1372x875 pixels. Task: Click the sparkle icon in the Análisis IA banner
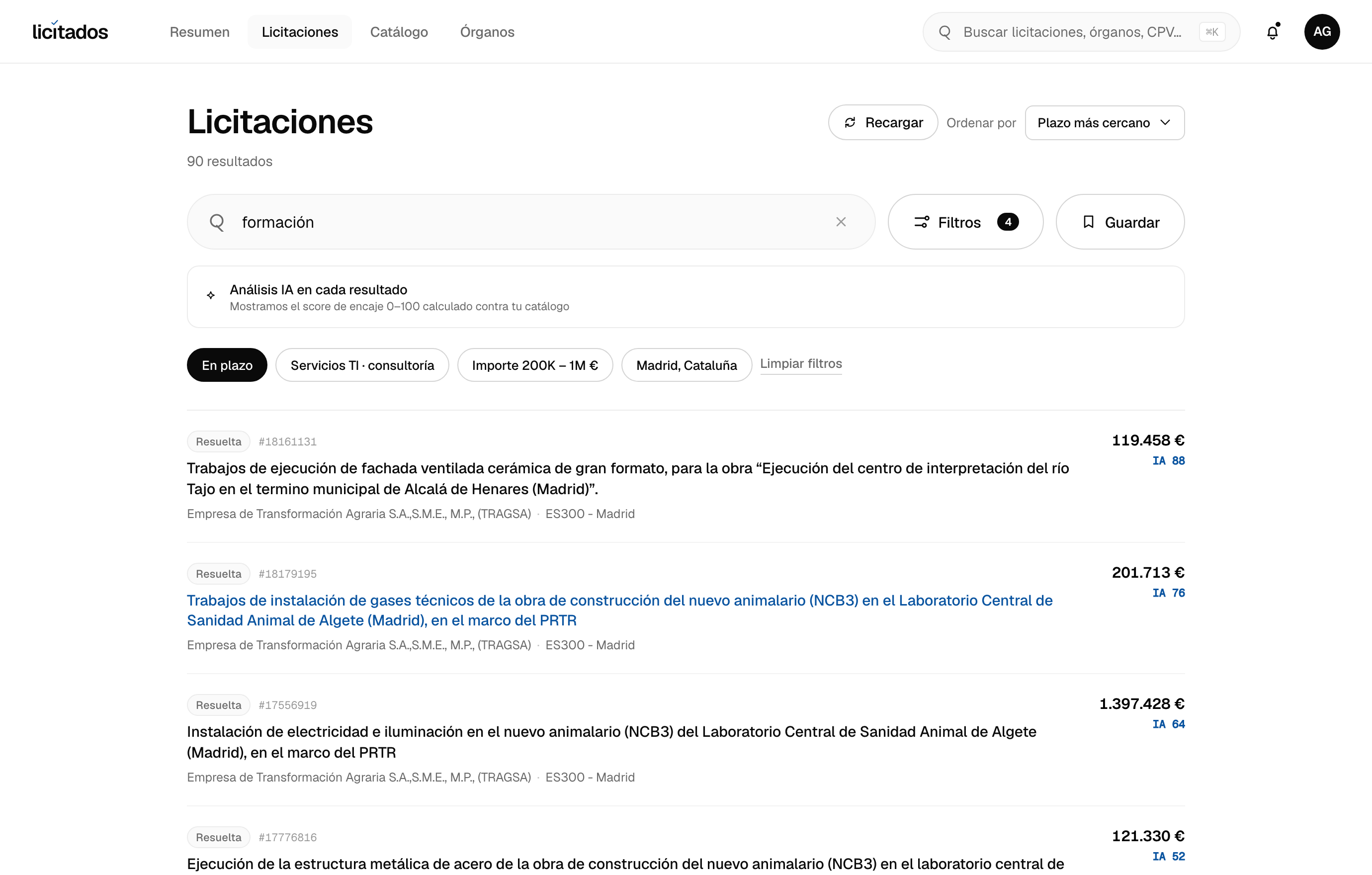coord(211,295)
